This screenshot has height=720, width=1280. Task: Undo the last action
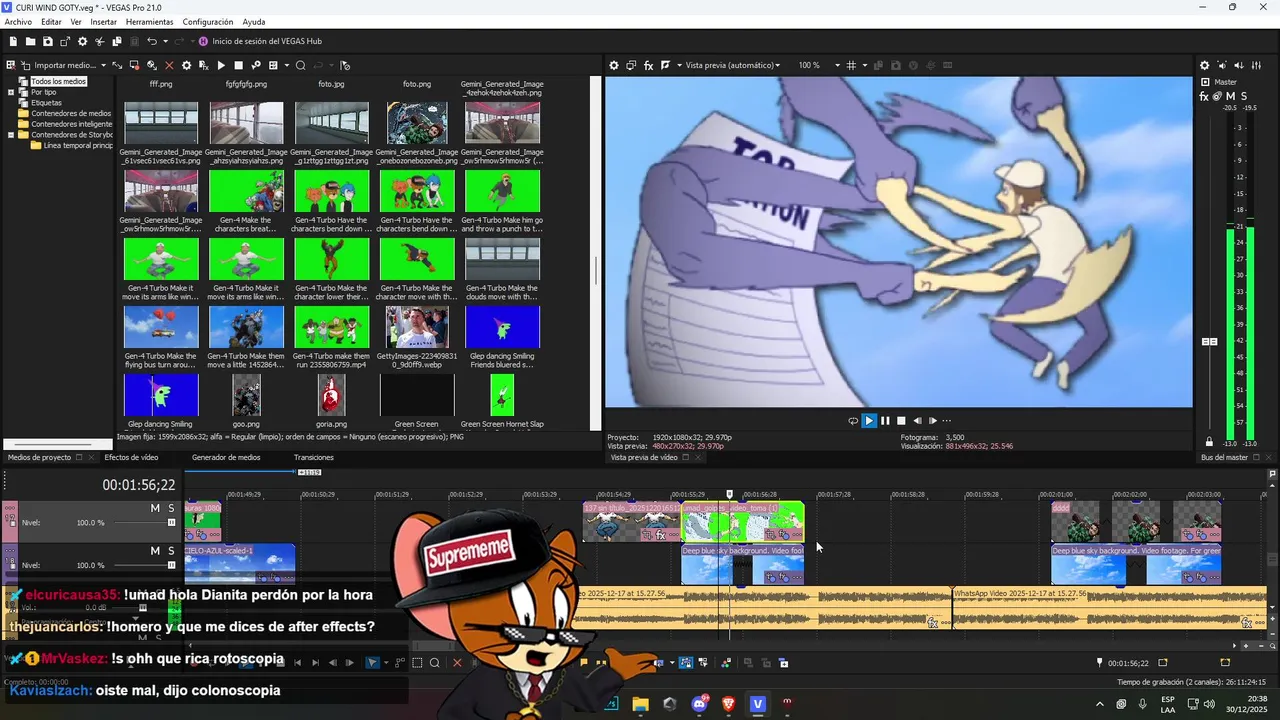pos(152,41)
